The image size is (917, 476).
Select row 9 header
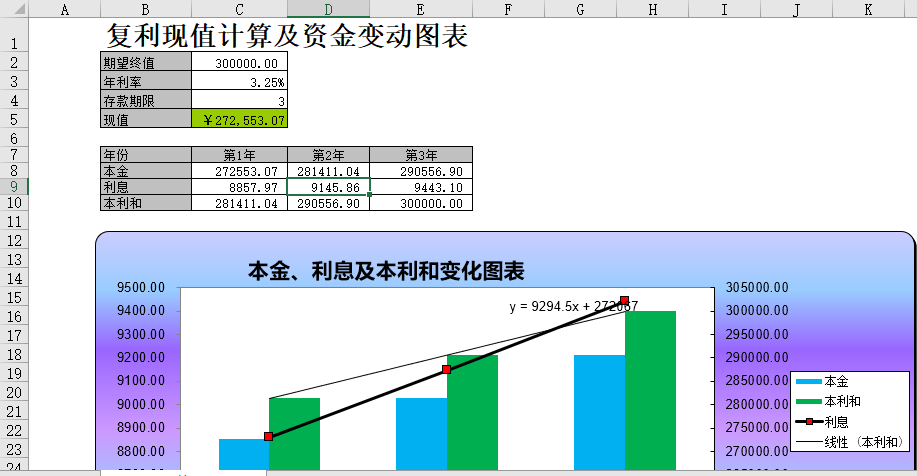click(14, 186)
